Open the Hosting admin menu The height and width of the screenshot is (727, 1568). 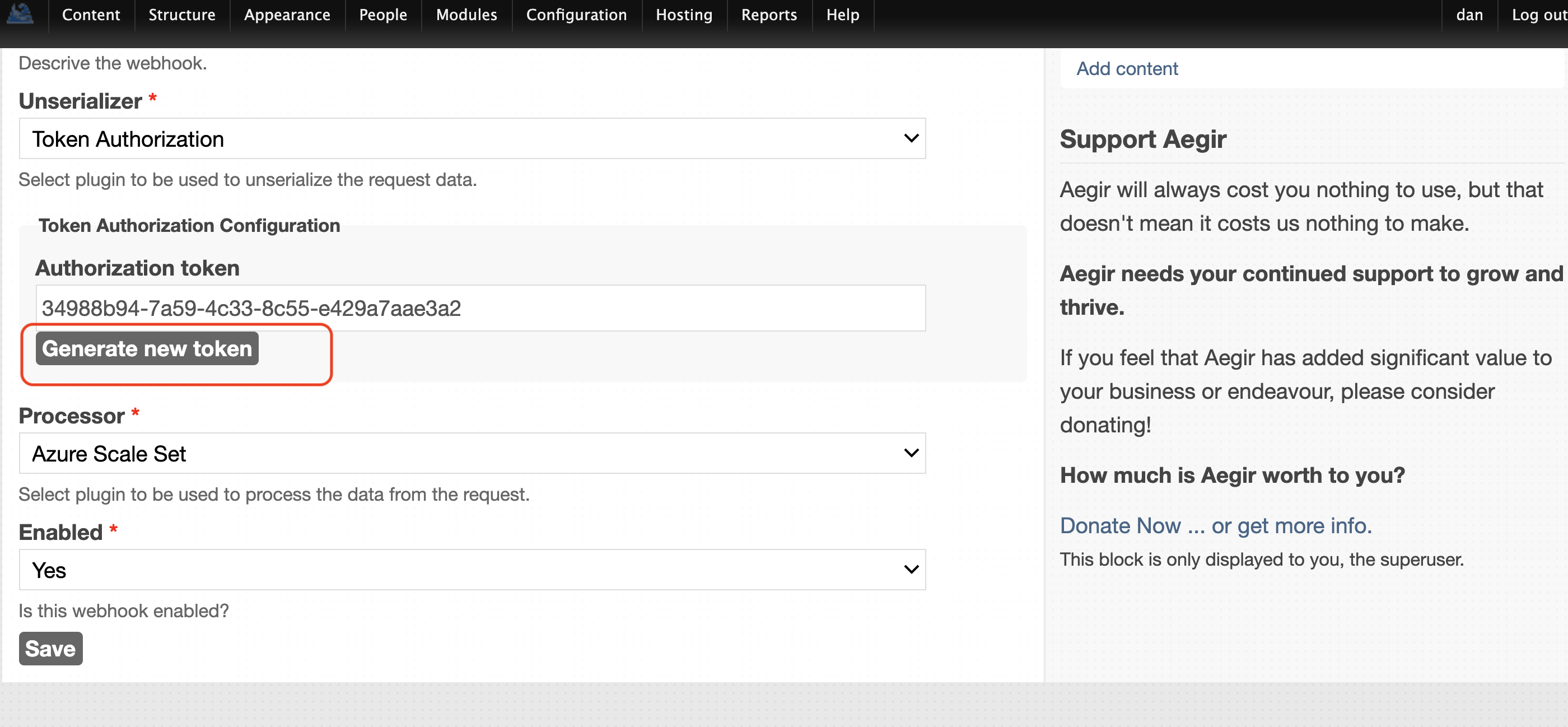[684, 15]
